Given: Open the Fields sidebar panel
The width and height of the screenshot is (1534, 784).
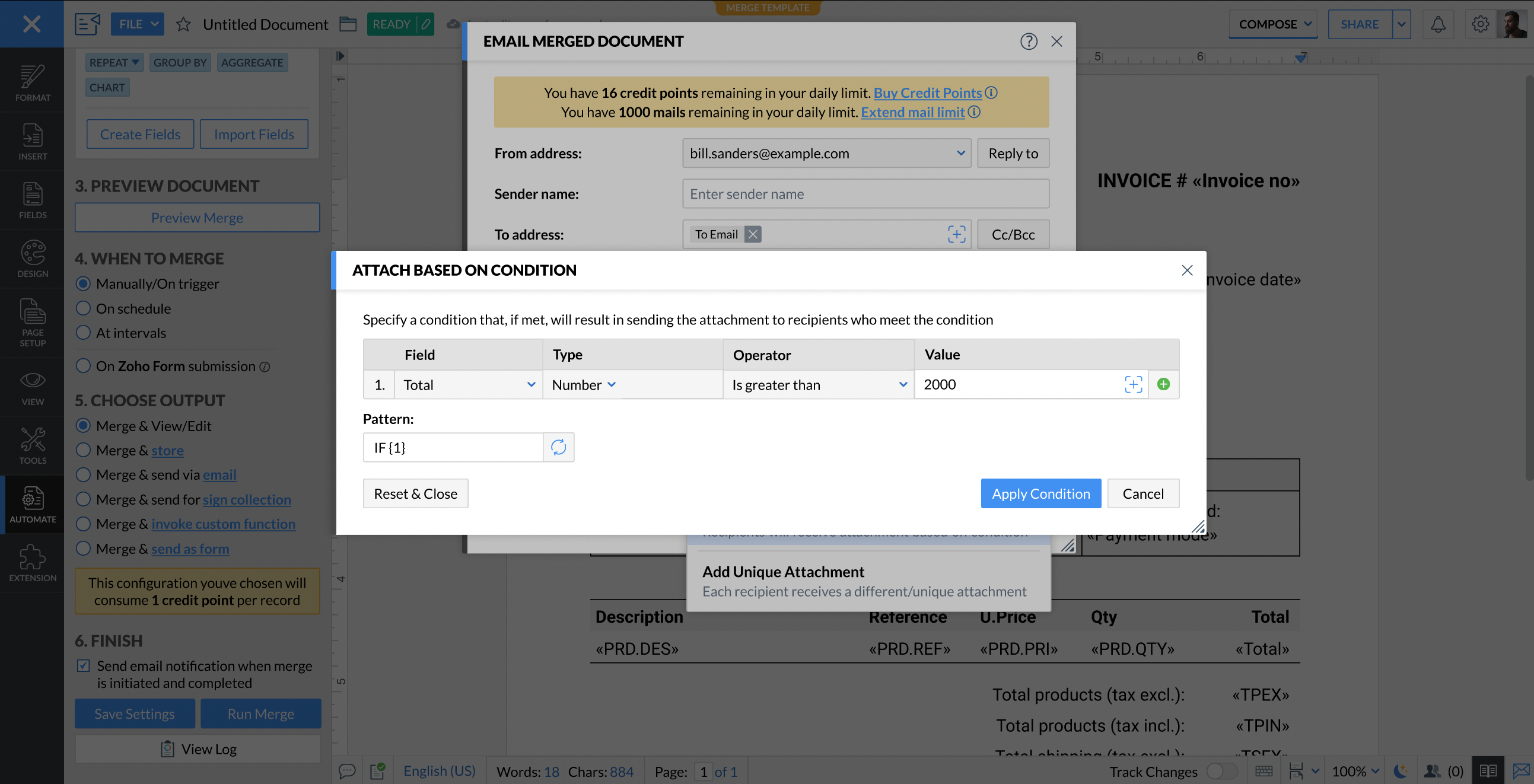Looking at the screenshot, I should point(32,200).
